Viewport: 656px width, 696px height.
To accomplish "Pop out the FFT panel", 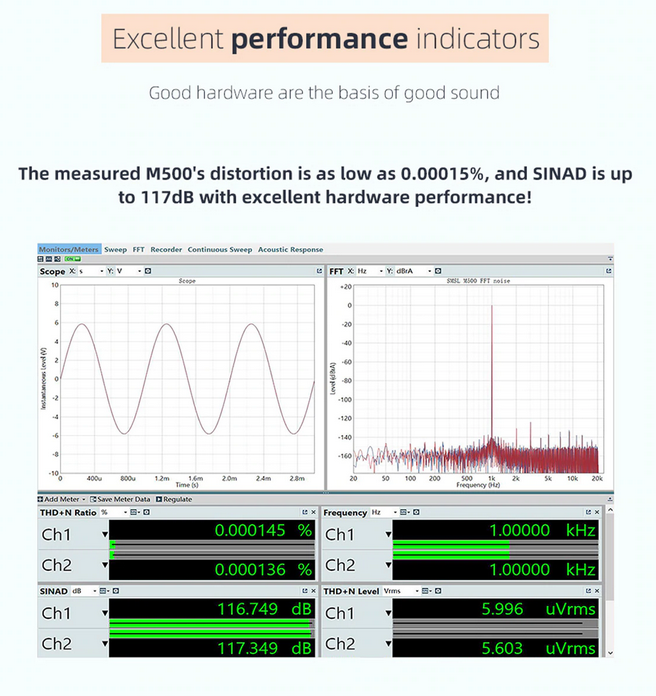I will (609, 271).
